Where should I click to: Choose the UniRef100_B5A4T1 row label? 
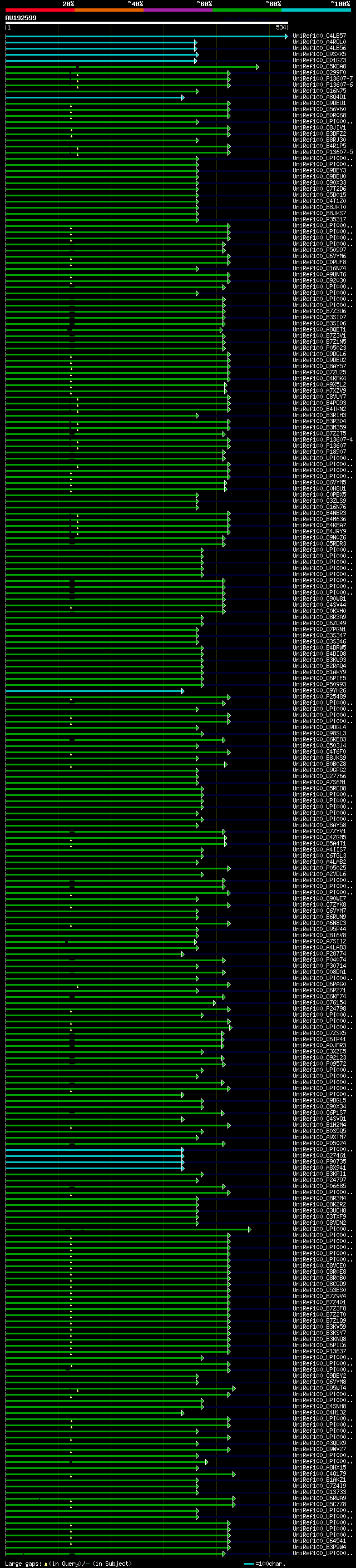click(x=319, y=844)
